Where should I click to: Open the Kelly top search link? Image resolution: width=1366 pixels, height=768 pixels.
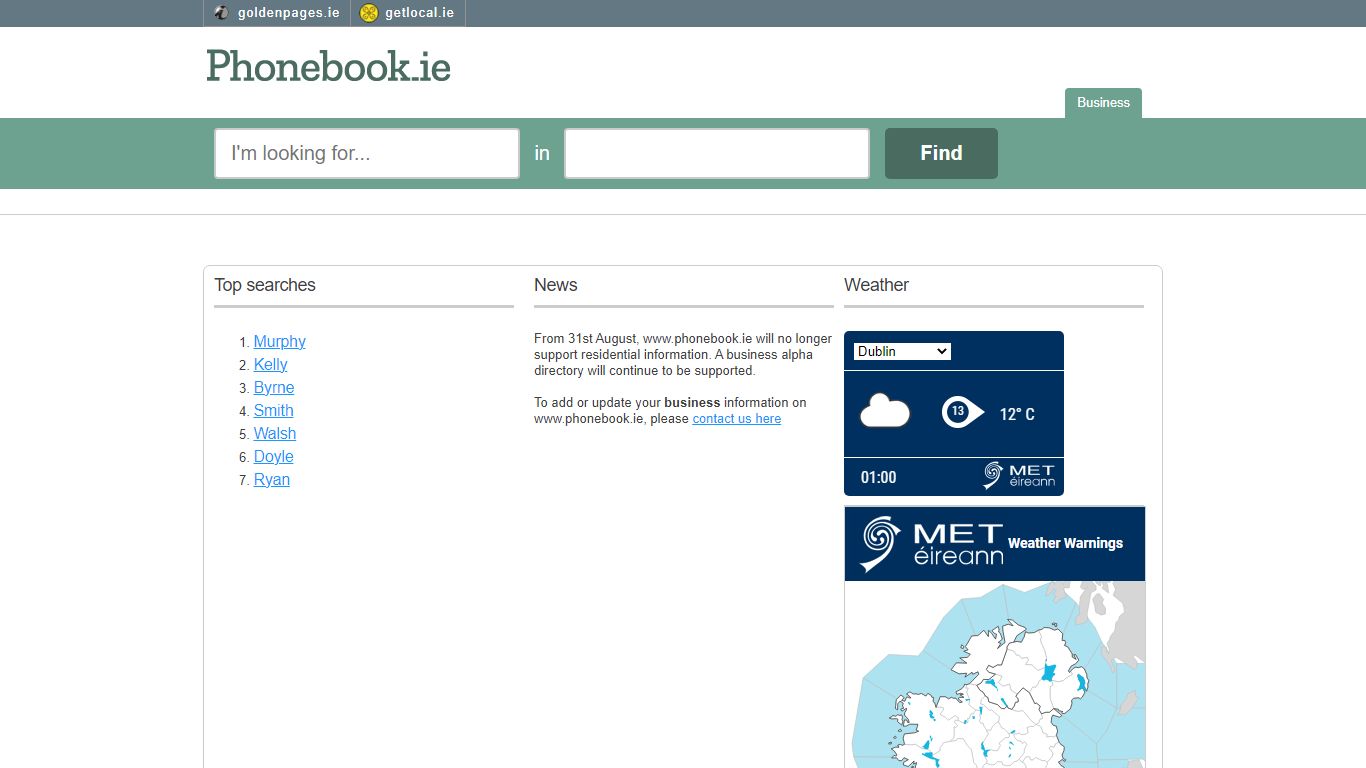(x=271, y=364)
